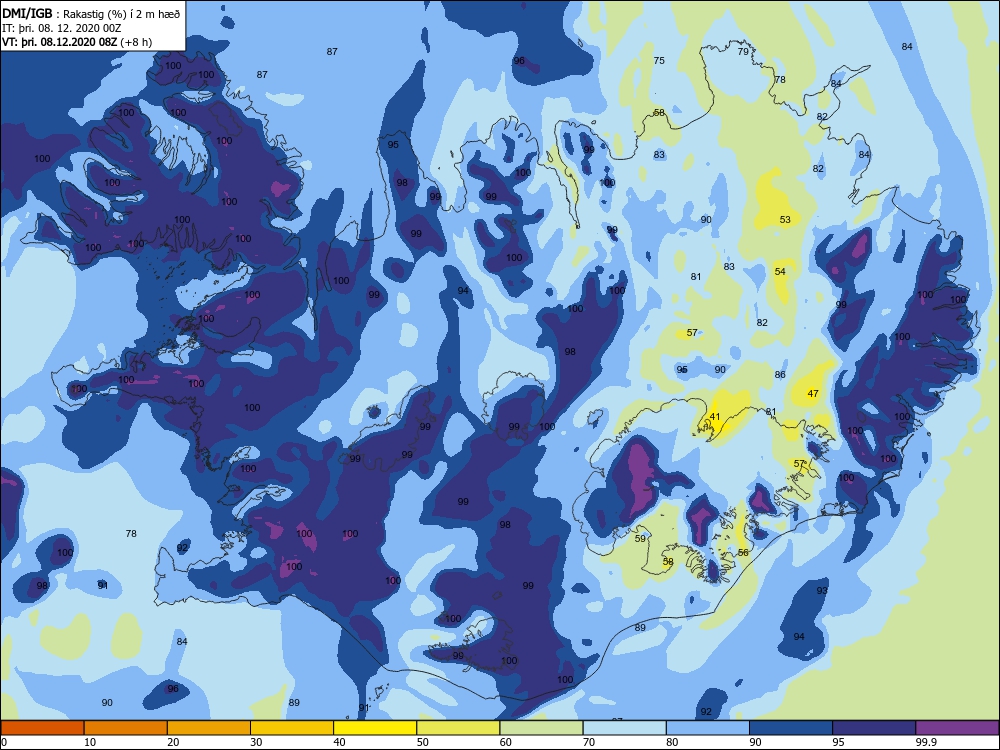
Task: Click the dark orange 0–10 legend swatch
Action: [x=42, y=728]
